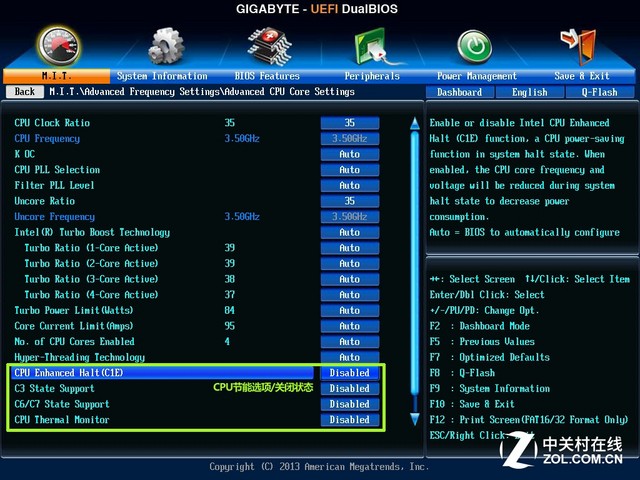Open Hyper-Threading Technology Auto option
The height and width of the screenshot is (480, 640).
point(350,357)
